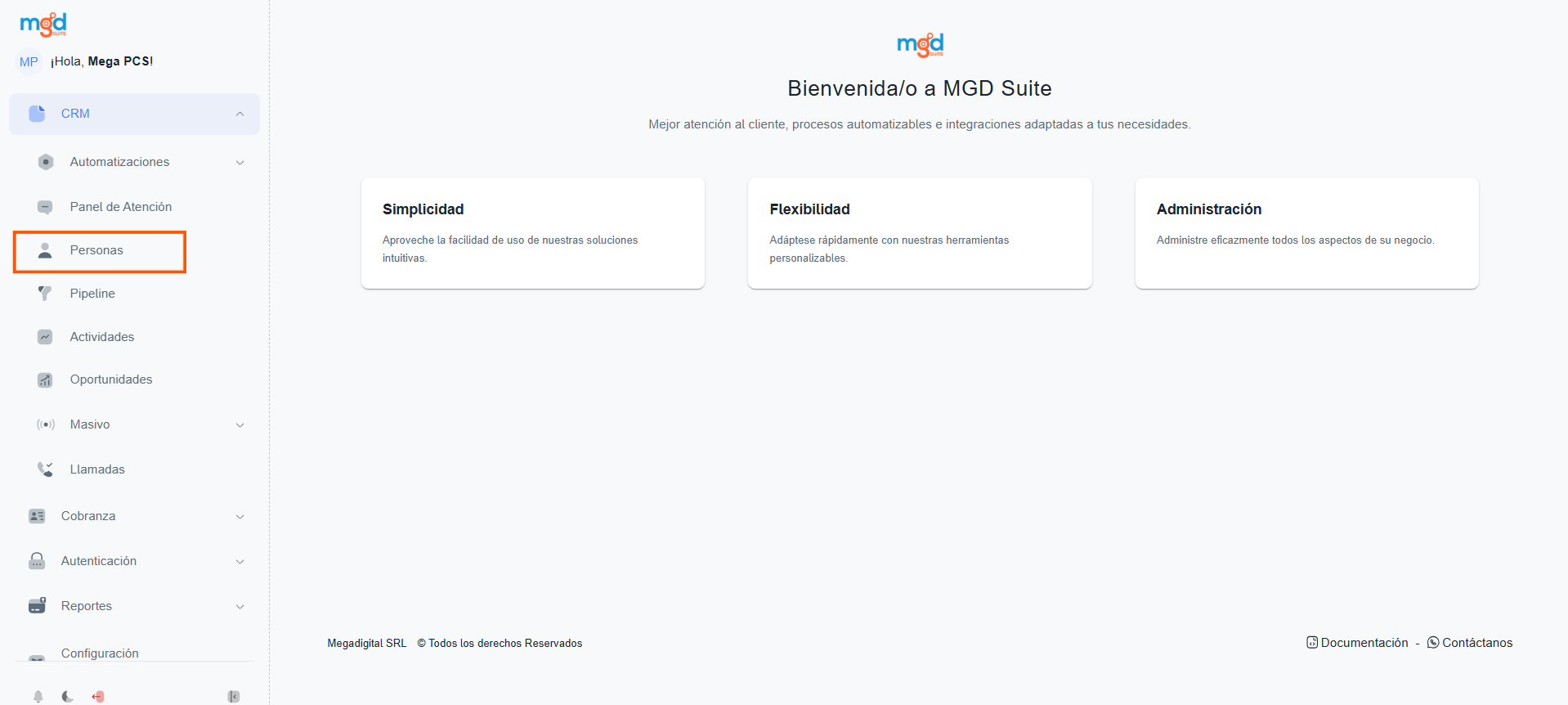Click the MP user avatar

[x=29, y=61]
